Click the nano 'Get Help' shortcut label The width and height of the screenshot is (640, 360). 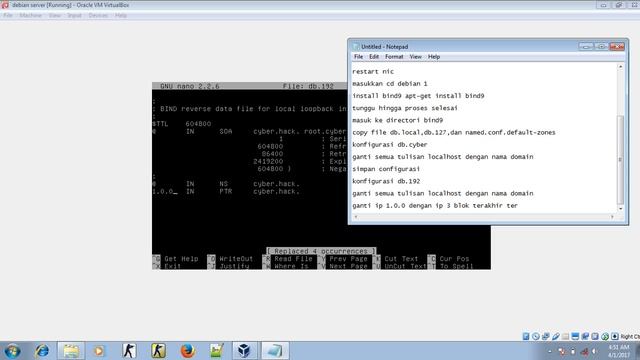(x=181, y=259)
